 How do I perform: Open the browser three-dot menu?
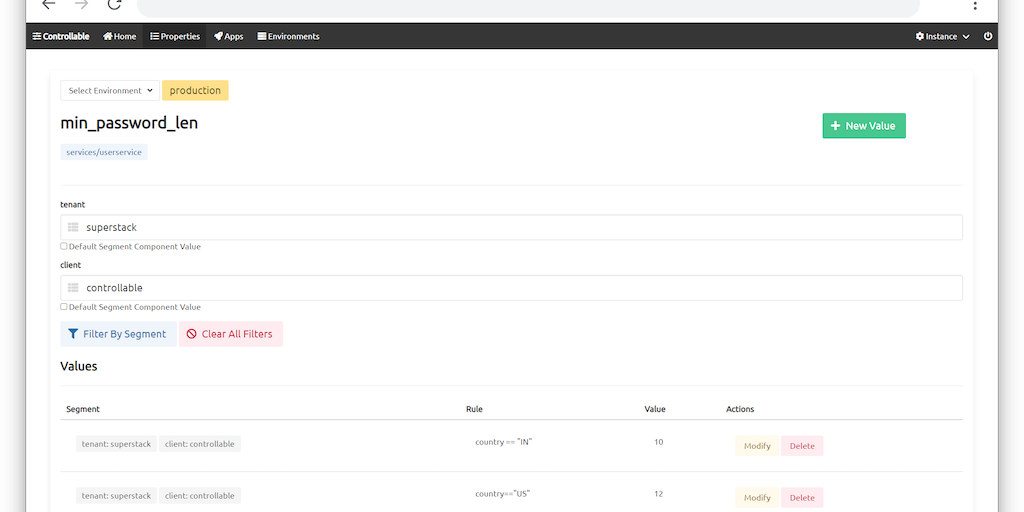coord(975,5)
